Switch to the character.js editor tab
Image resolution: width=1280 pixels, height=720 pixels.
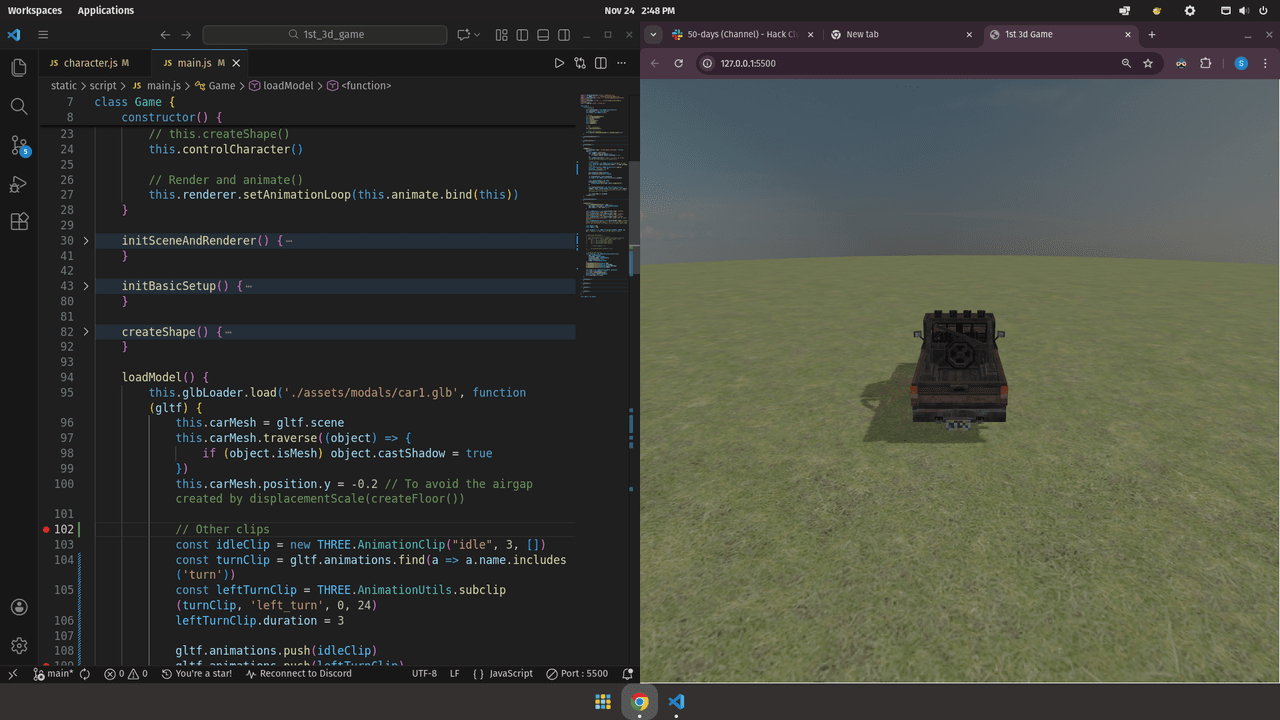89,63
